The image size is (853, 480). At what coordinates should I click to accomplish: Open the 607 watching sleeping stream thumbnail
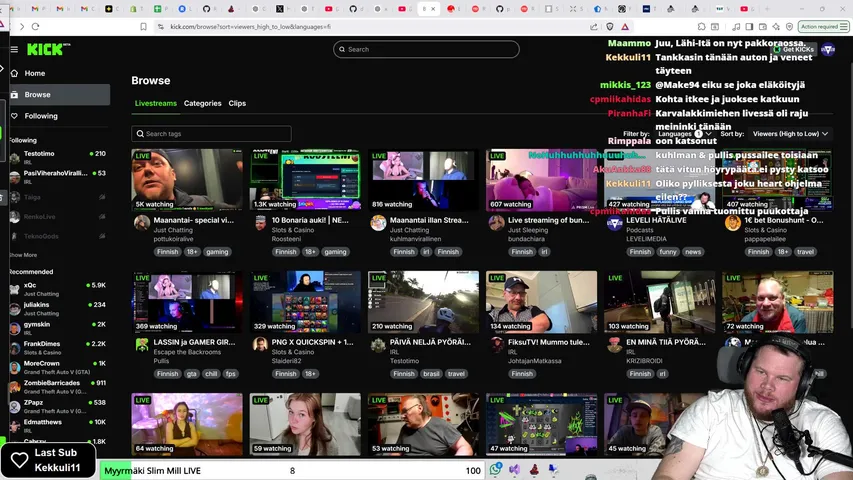point(541,180)
